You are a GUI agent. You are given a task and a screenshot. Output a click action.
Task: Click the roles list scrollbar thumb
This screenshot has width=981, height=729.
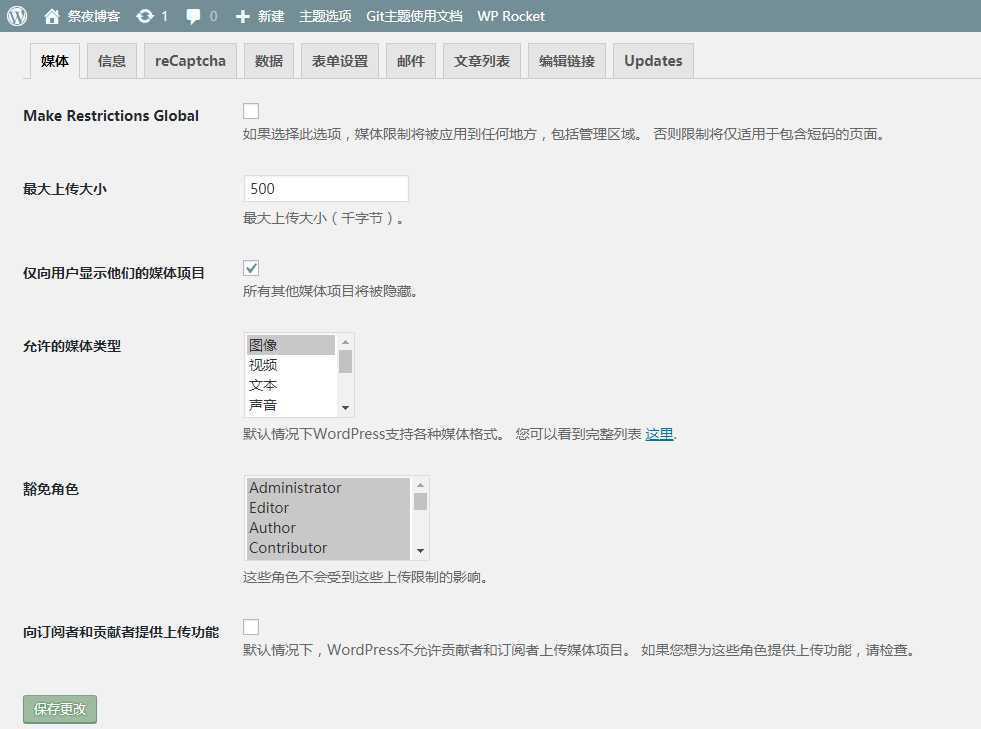[420, 501]
